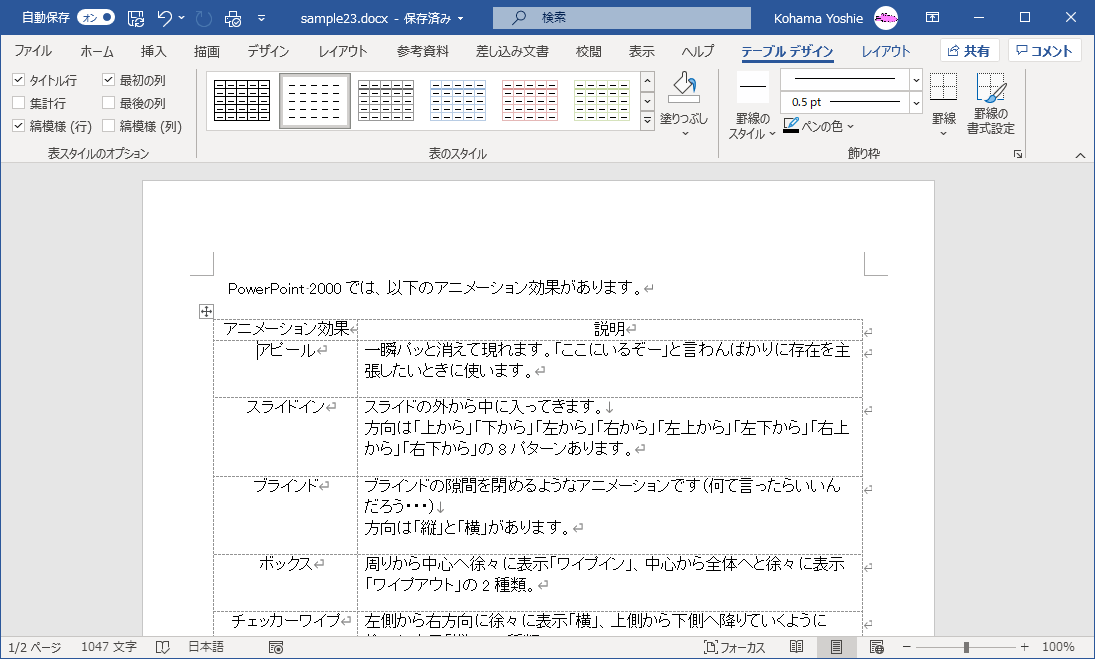
Task: Open the quick access toolbar customize arrow
Action: pos(261,18)
